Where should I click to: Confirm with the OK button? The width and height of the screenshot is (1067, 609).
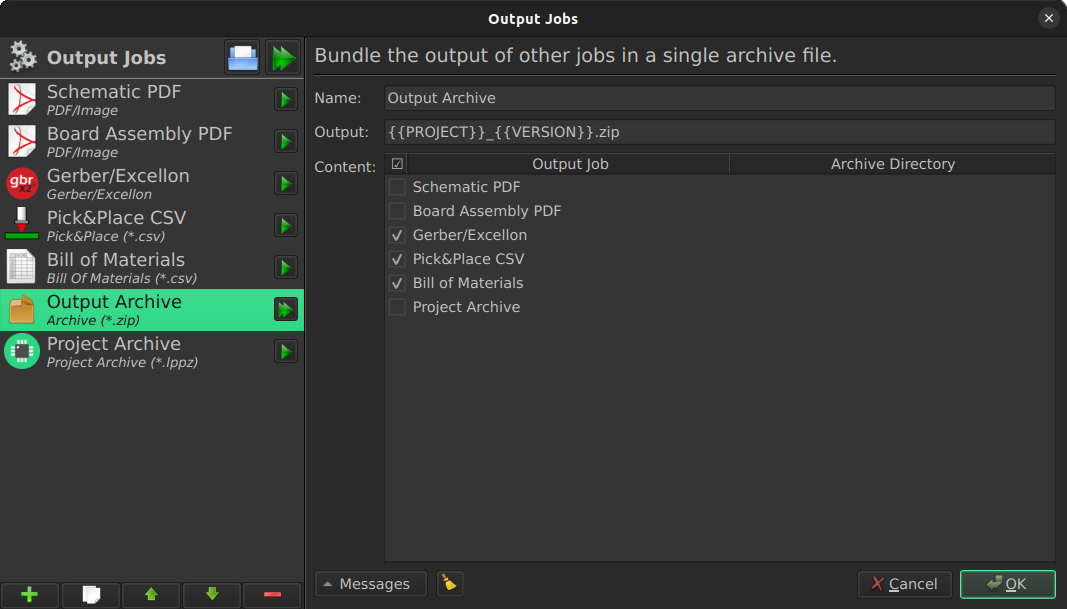(1007, 584)
